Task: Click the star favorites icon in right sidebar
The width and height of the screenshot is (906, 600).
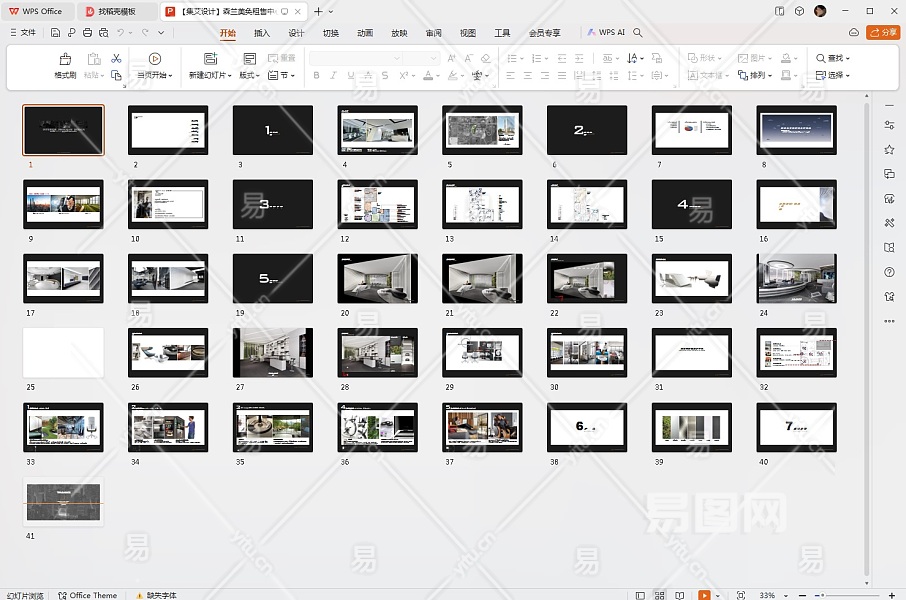Action: tap(889, 149)
